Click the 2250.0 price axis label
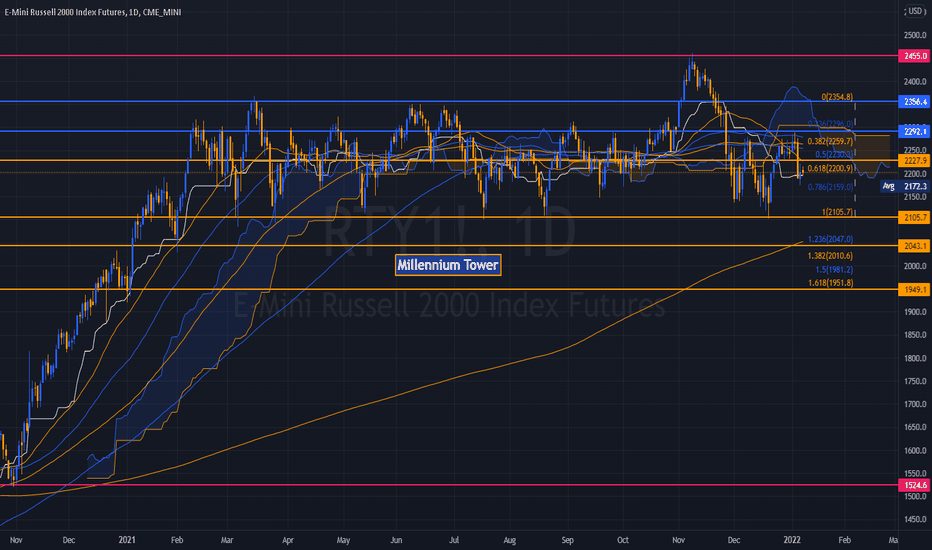This screenshot has width=932, height=550. coord(915,150)
